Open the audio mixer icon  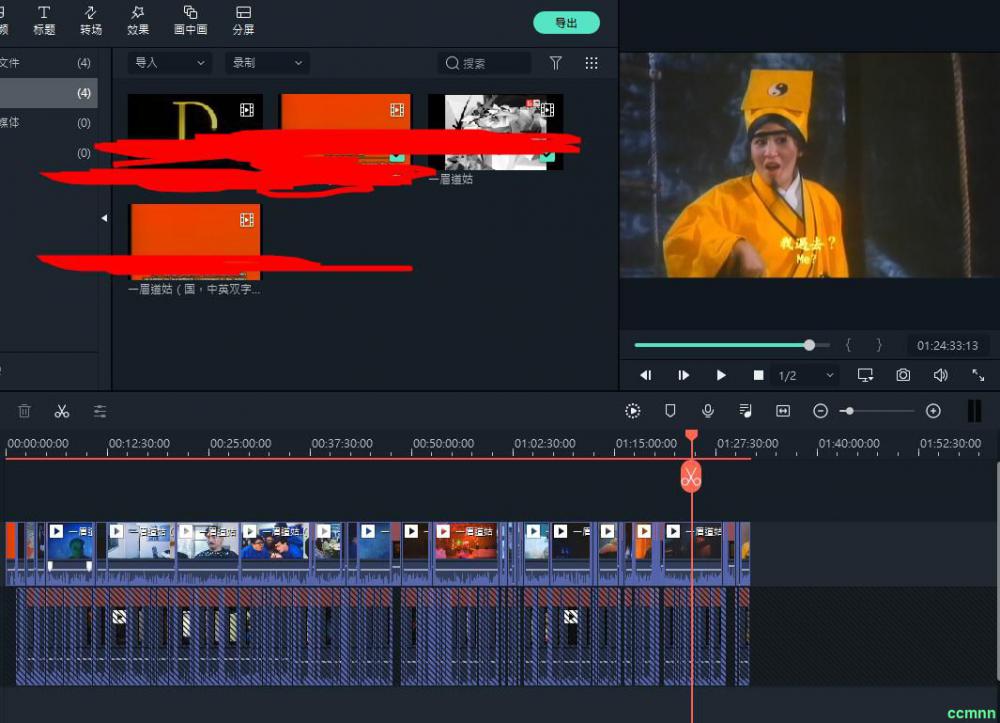(x=746, y=411)
